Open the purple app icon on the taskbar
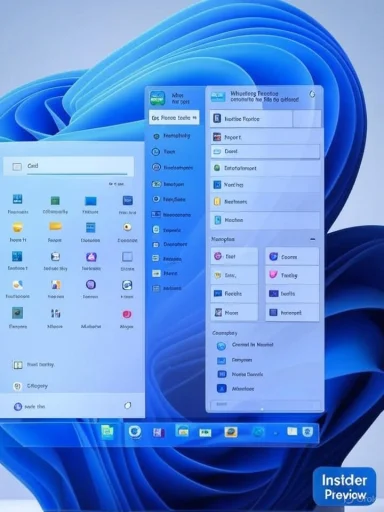The width and height of the screenshot is (384, 512). click(x=159, y=433)
